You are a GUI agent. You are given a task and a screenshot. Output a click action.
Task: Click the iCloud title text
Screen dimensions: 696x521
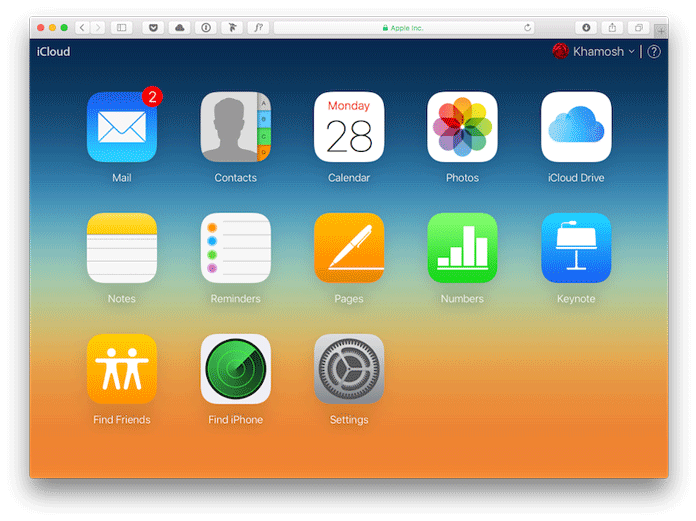53,51
